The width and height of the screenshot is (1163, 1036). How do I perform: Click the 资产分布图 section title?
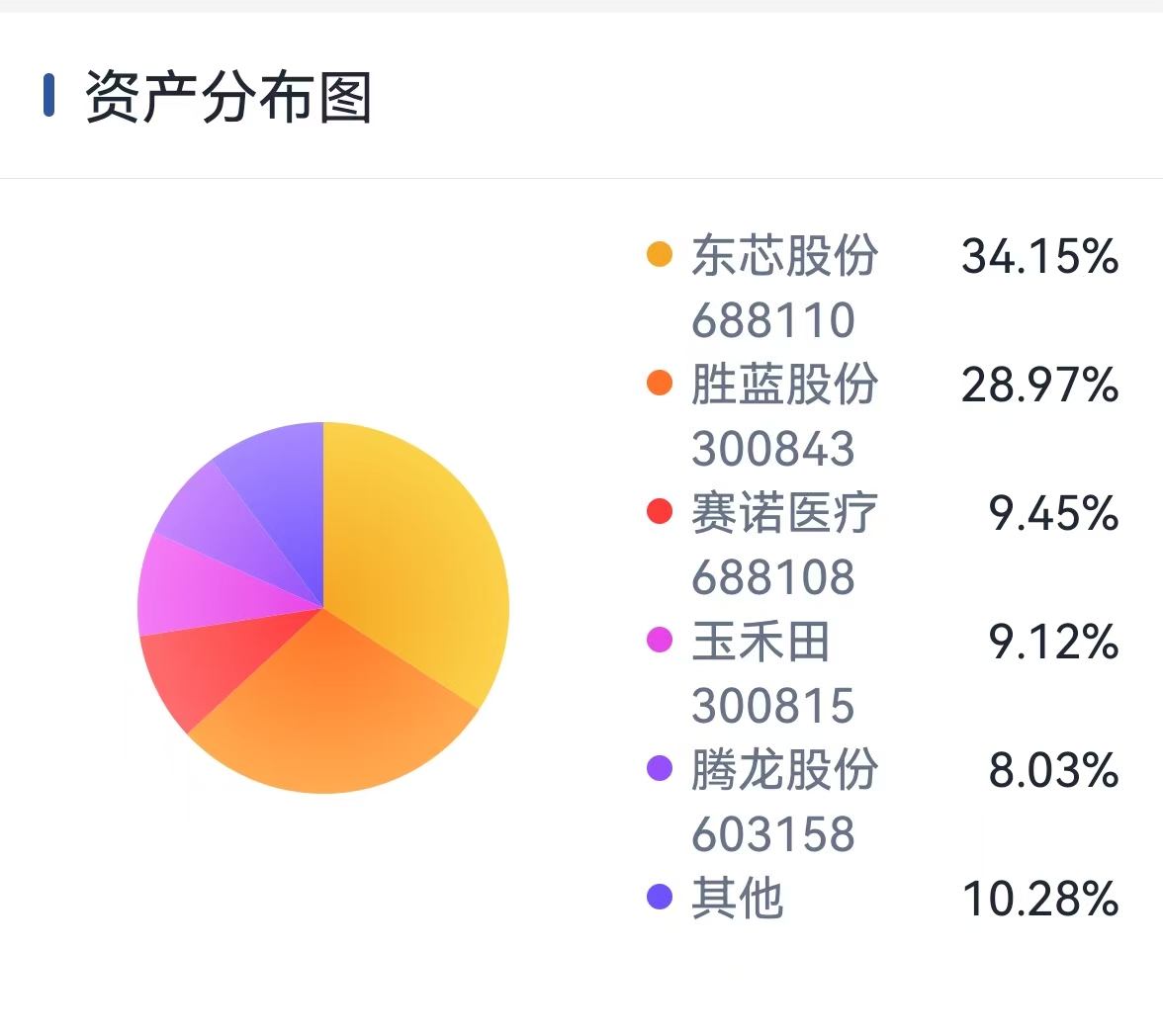[228, 97]
